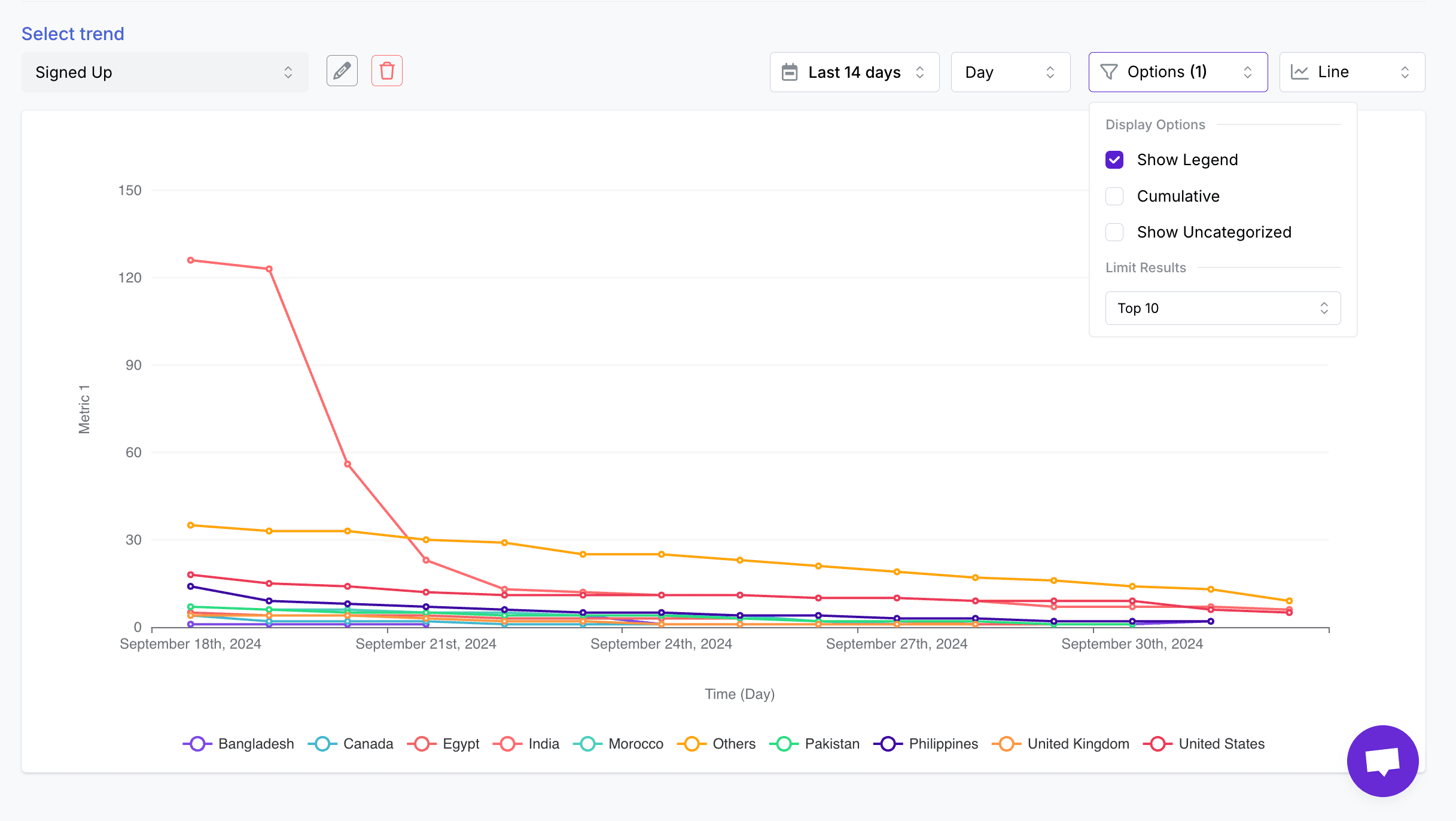Open the Day interval dropdown
1456x821 pixels.
coord(1010,72)
